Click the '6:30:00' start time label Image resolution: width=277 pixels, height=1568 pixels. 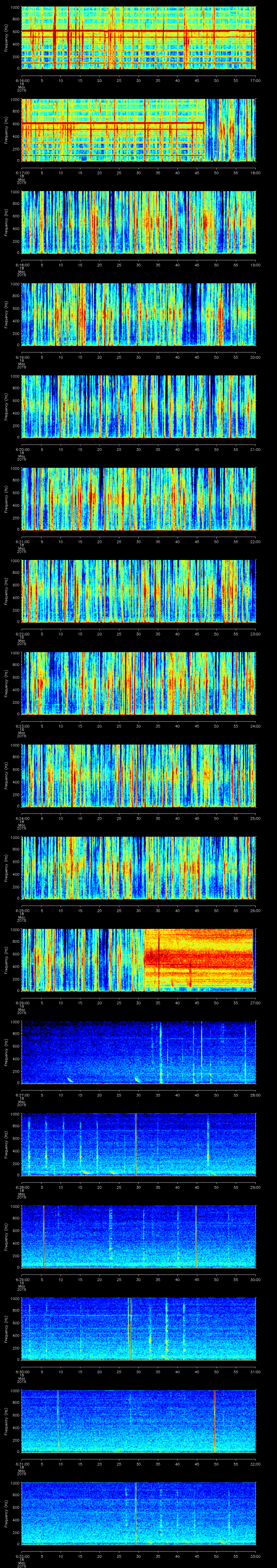[x=22, y=1371]
